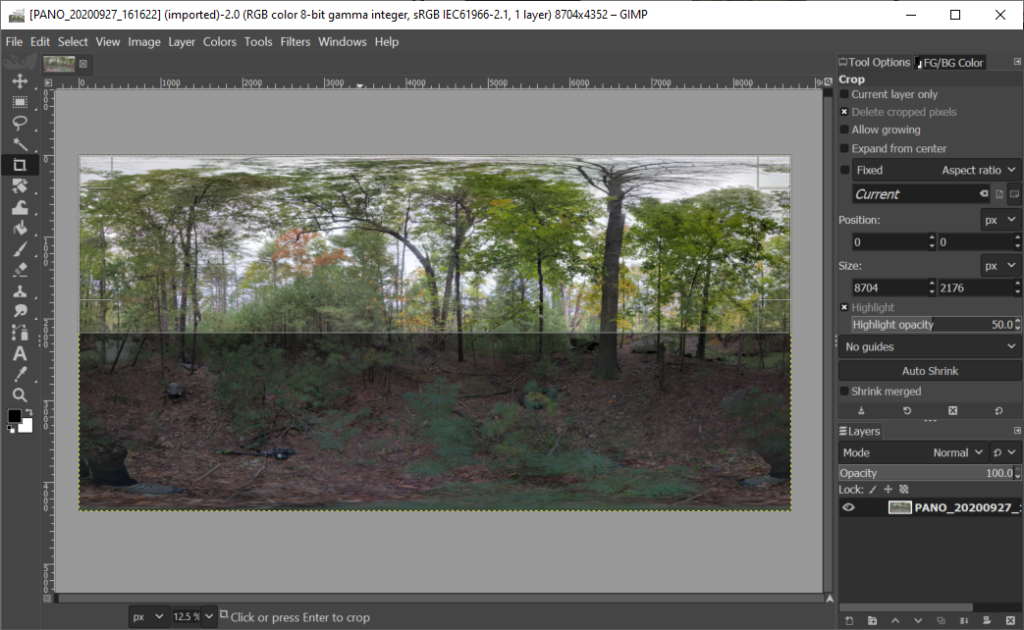Open the Filters menu
This screenshot has height=630, width=1024.
(x=295, y=42)
